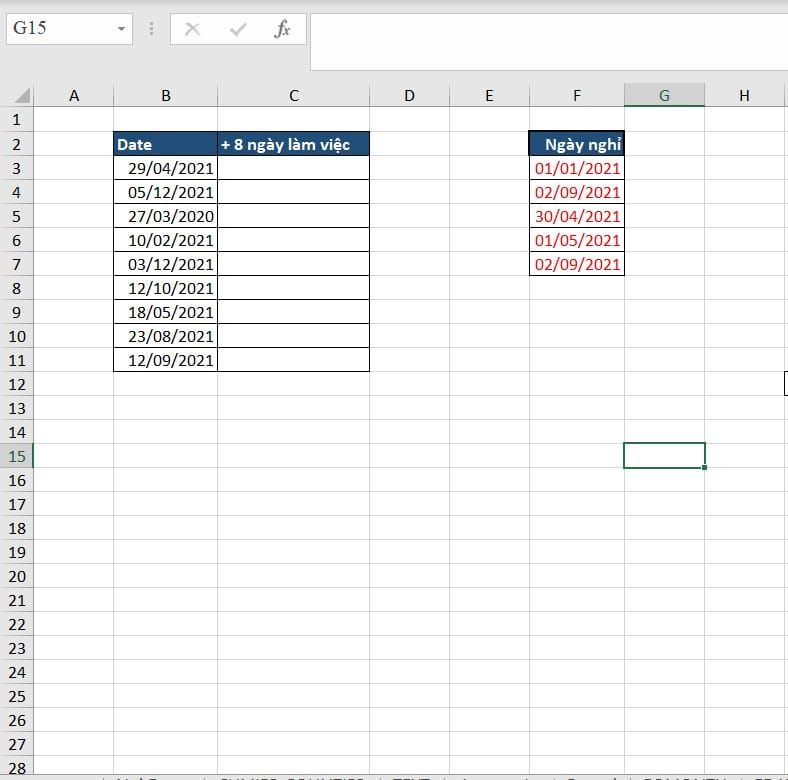Click the '+ 8 ngày làm việc' header cell
The width and height of the screenshot is (788, 780).
click(293, 144)
